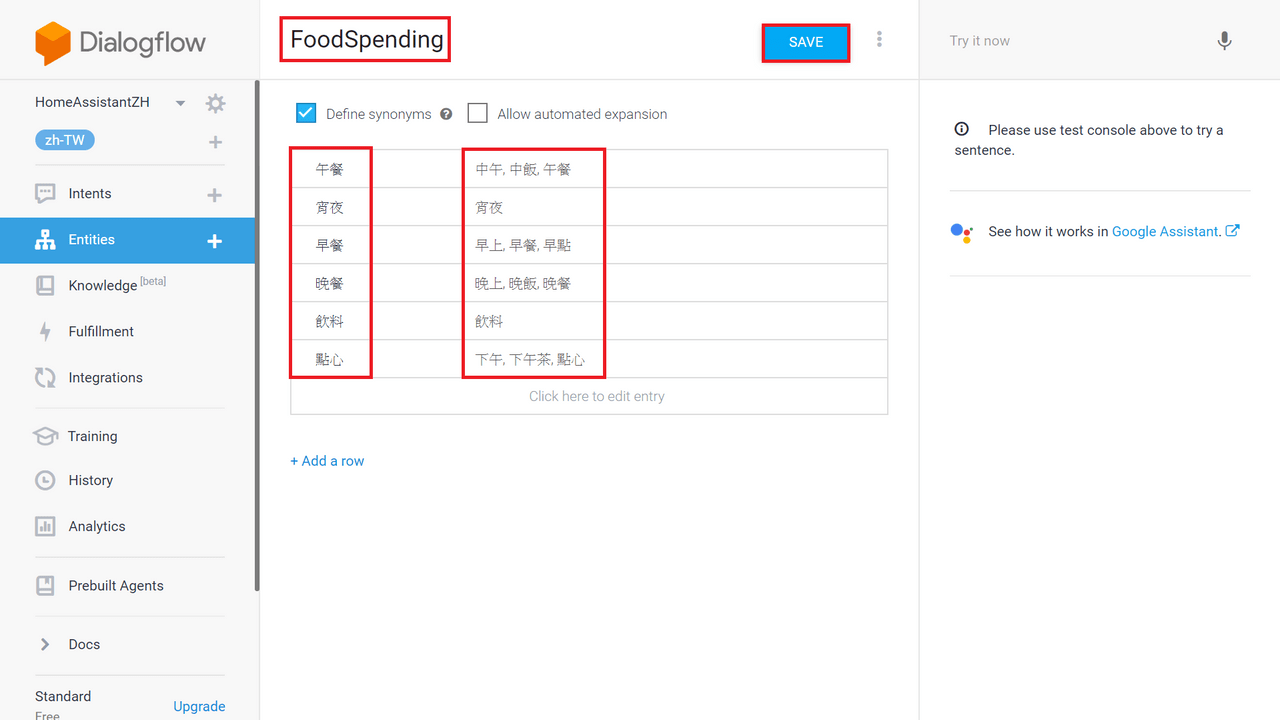Open agent settings gear icon

coord(215,103)
